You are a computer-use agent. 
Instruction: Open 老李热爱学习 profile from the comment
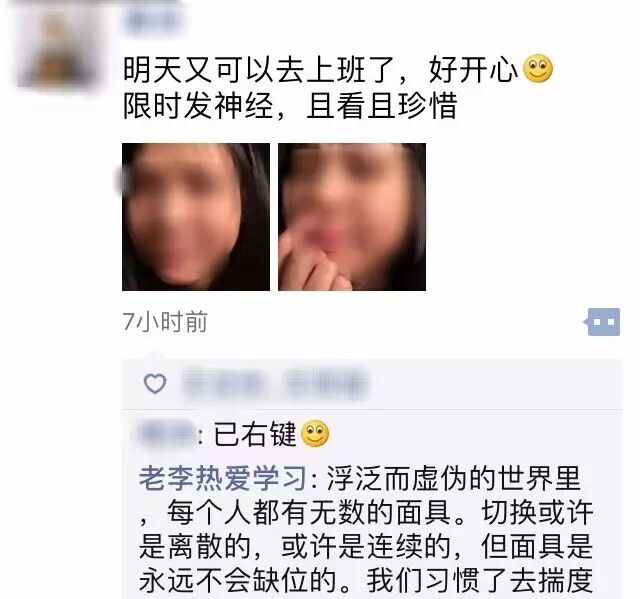click(223, 478)
